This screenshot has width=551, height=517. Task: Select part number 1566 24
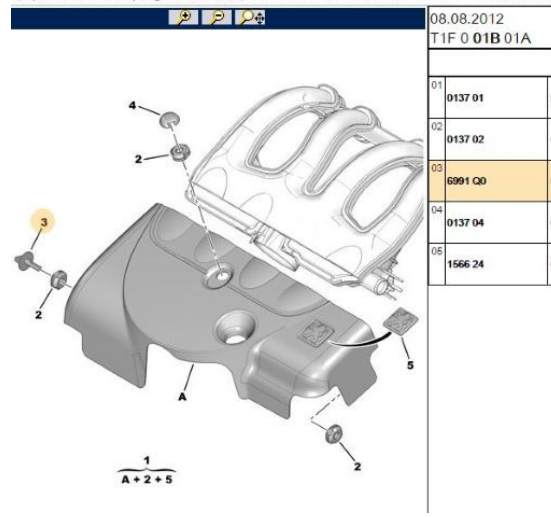click(x=465, y=264)
